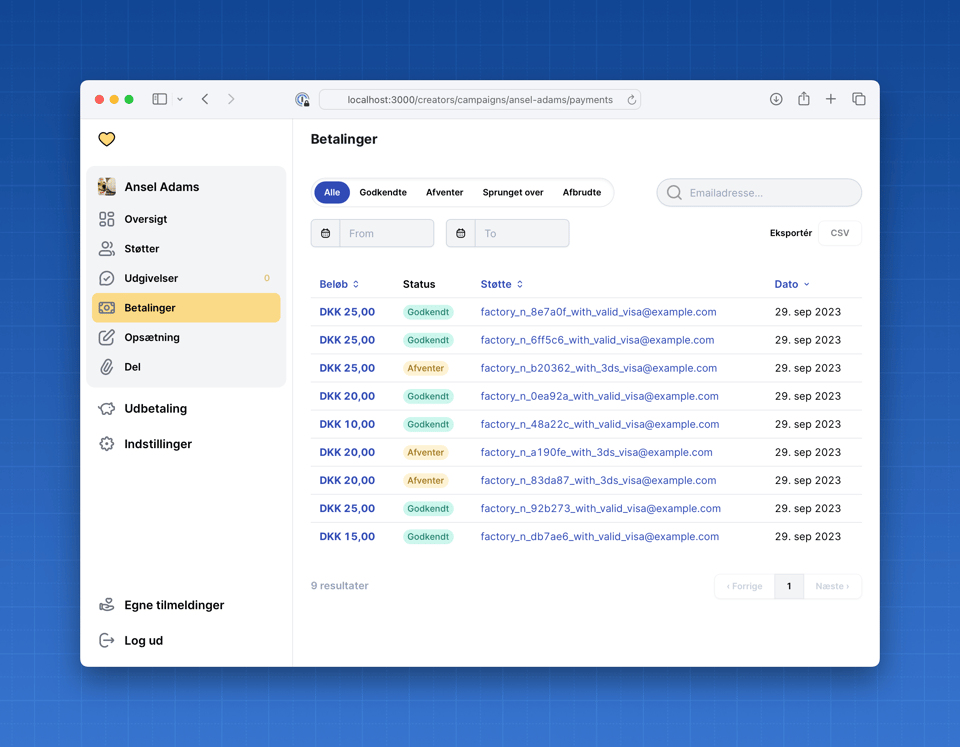
Task: Open the Støtter people icon
Action: point(107,249)
